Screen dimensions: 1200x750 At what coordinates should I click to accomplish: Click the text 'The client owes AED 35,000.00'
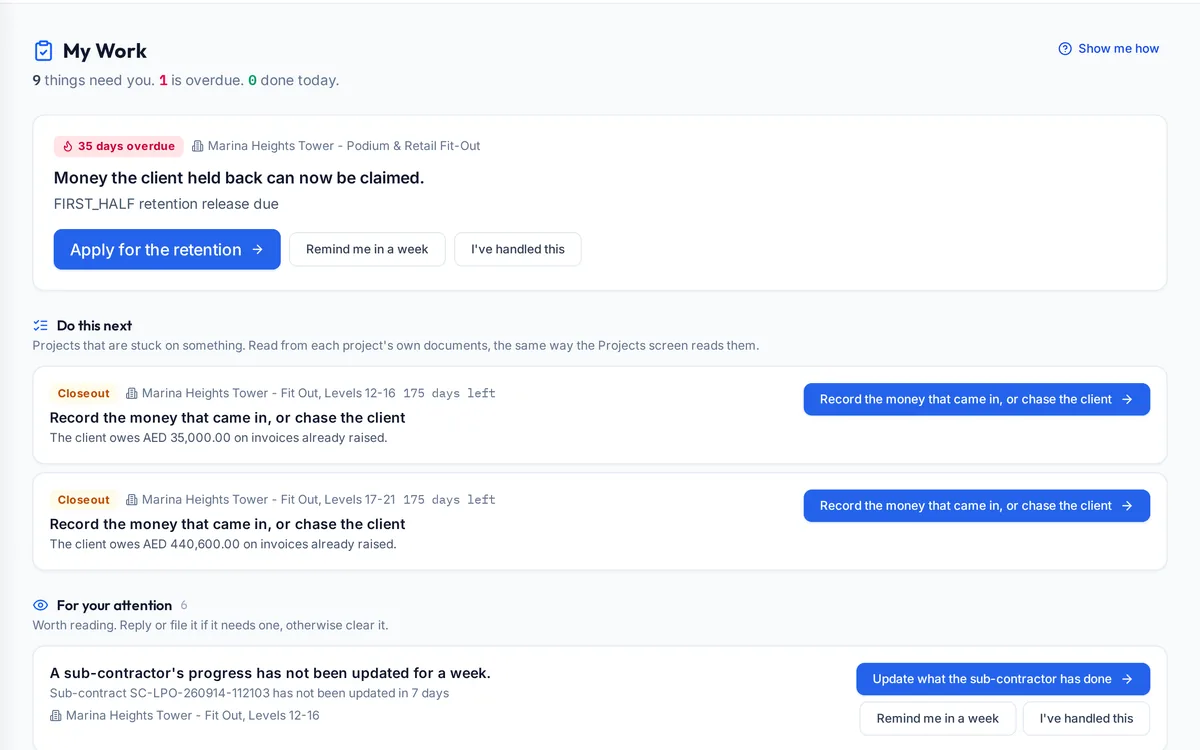pos(139,438)
